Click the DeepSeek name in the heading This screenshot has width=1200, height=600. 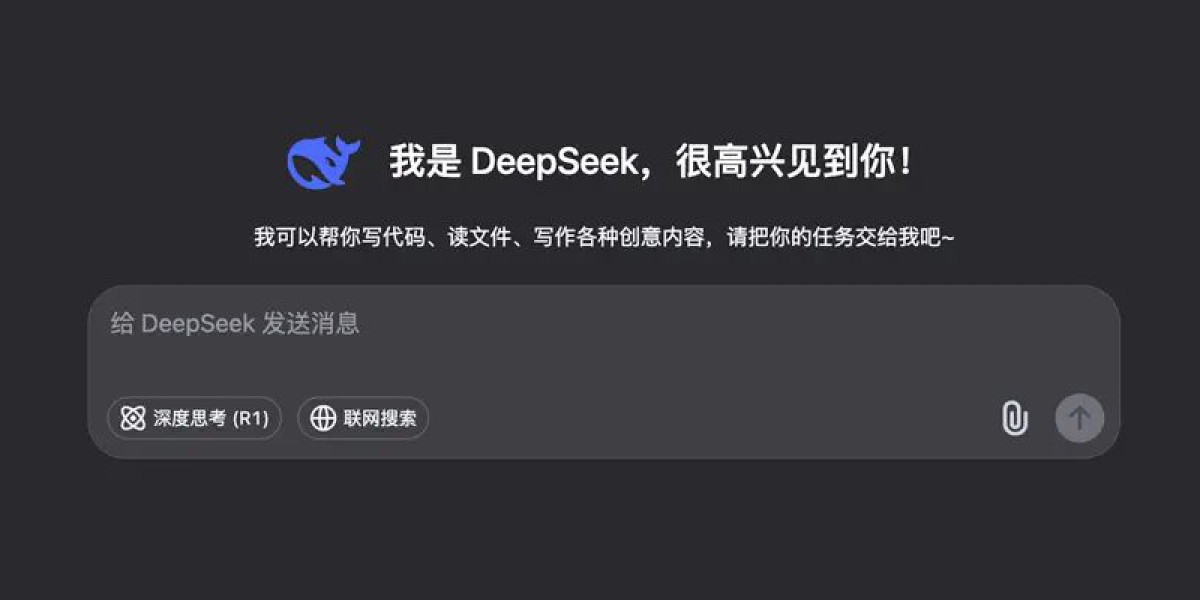[553, 163]
